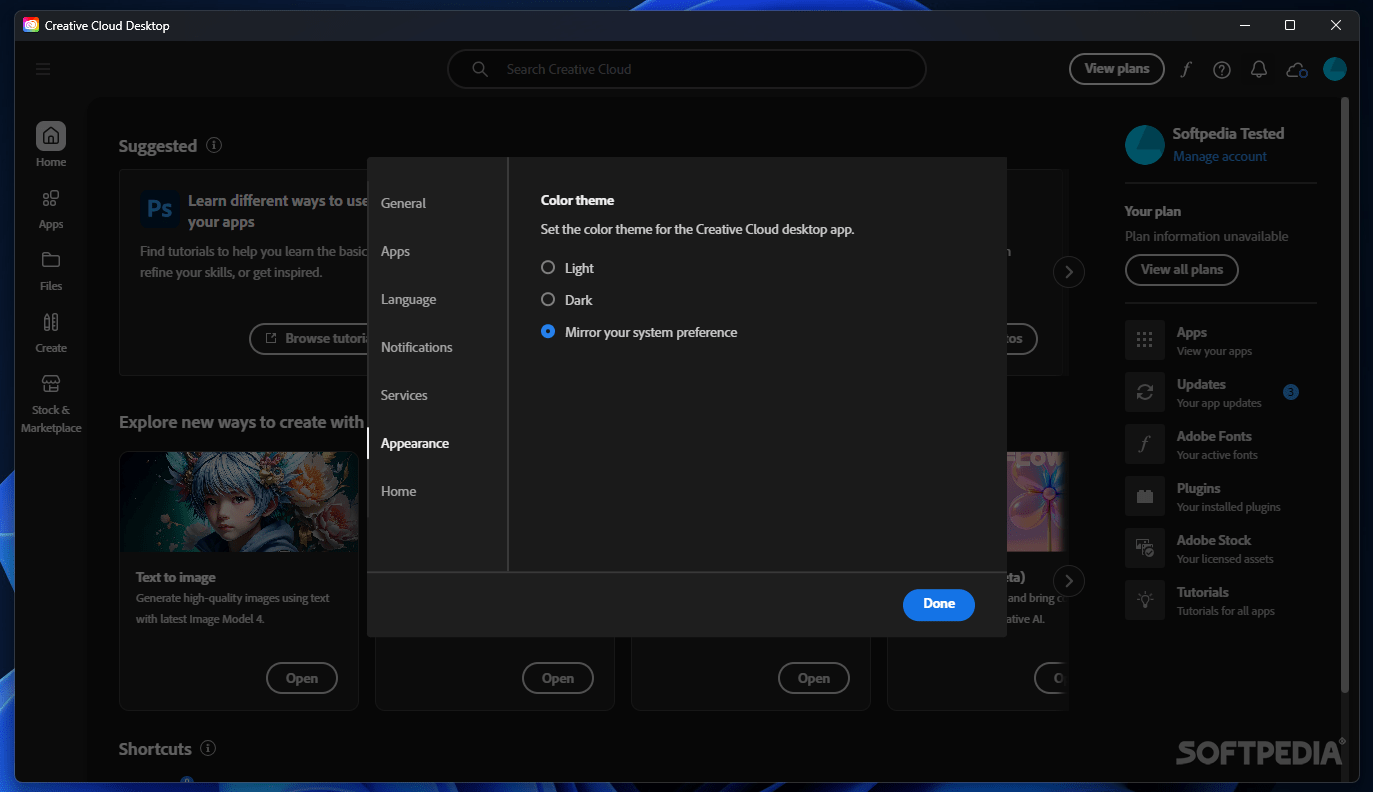This screenshot has width=1373, height=792.
Task: Select the Light color theme
Action: [x=548, y=268]
